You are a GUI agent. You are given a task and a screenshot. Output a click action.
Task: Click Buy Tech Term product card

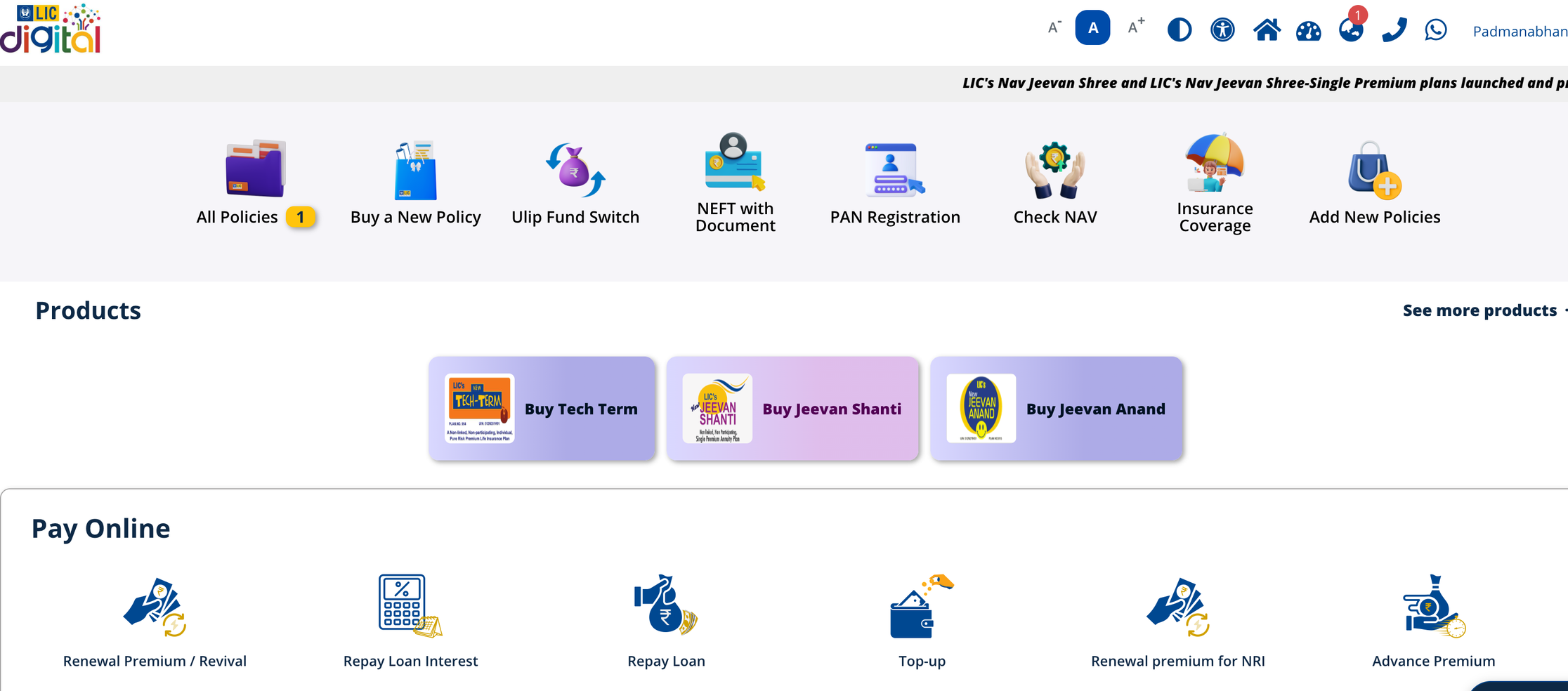click(542, 409)
